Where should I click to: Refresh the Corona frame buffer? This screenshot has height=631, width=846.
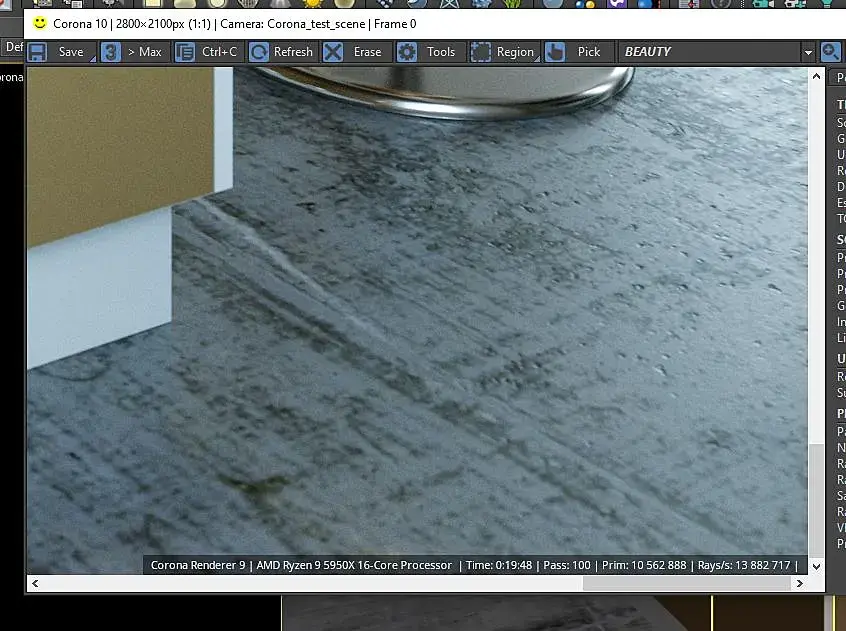coord(283,52)
